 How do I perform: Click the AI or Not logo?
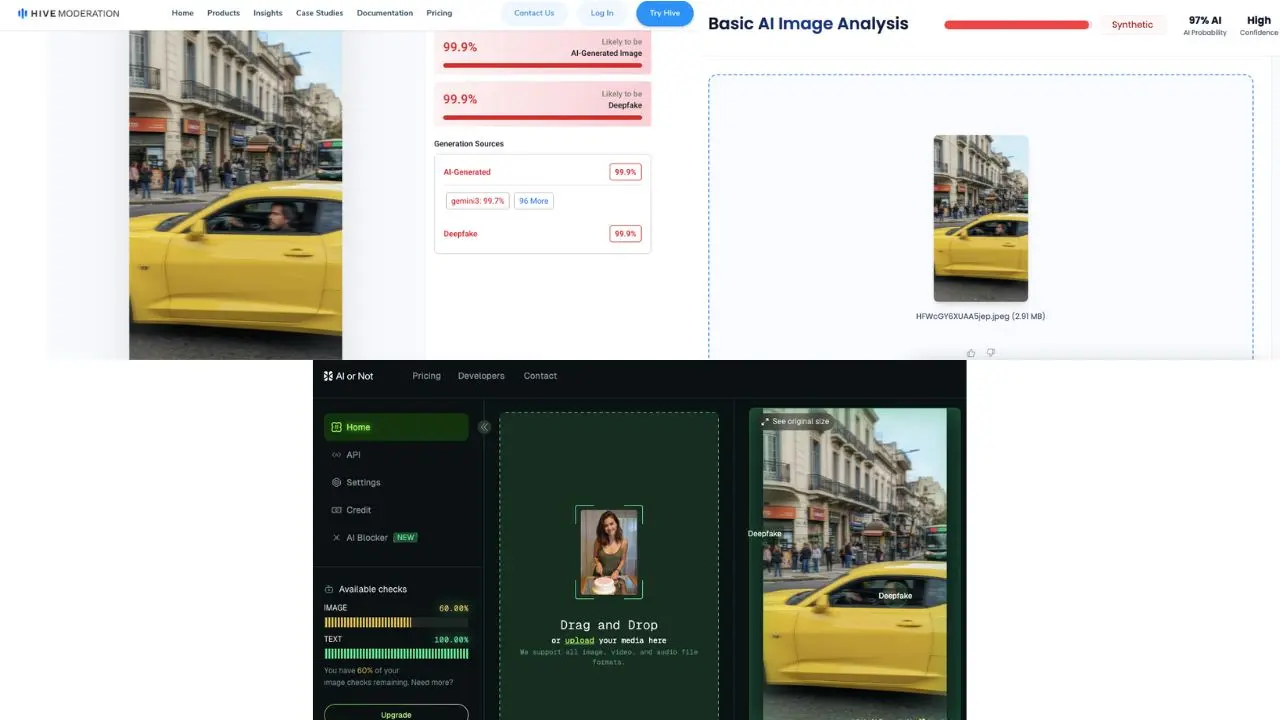click(348, 376)
